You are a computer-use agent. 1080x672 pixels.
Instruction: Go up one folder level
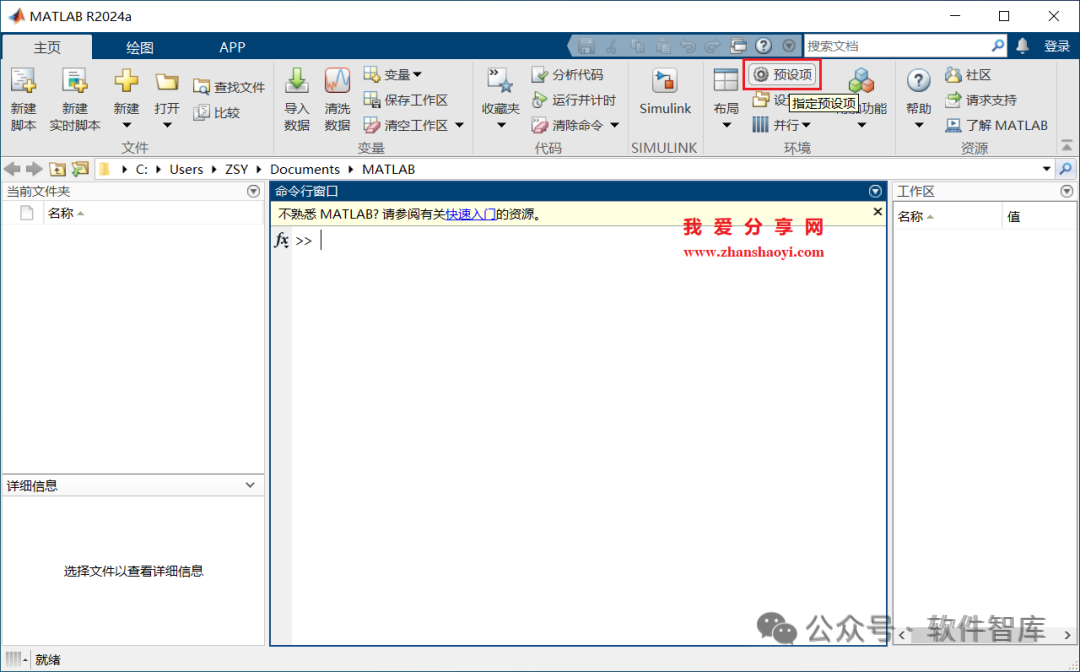tap(57, 169)
